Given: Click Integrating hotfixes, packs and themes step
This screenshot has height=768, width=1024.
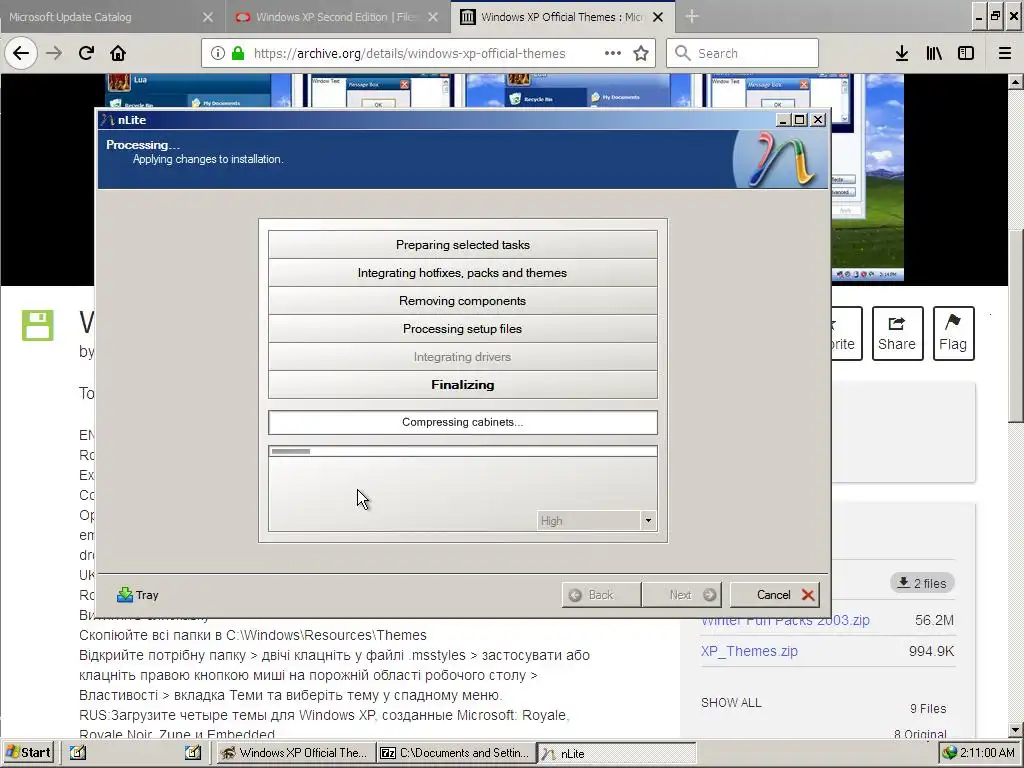Looking at the screenshot, I should (462, 272).
